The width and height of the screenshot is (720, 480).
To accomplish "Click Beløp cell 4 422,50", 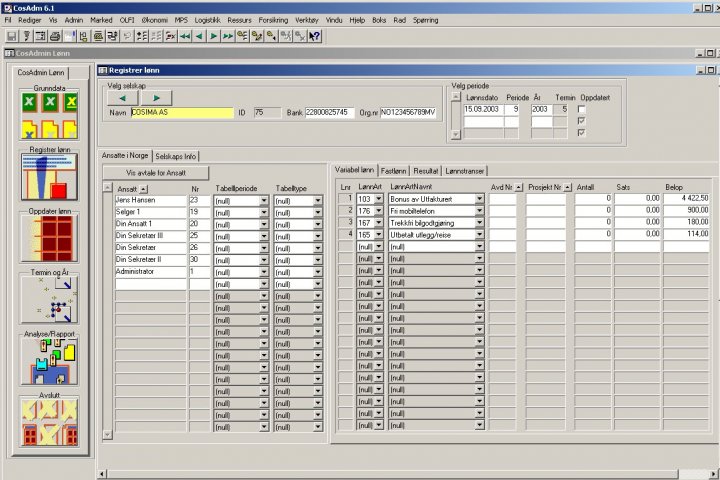I will (x=686, y=198).
